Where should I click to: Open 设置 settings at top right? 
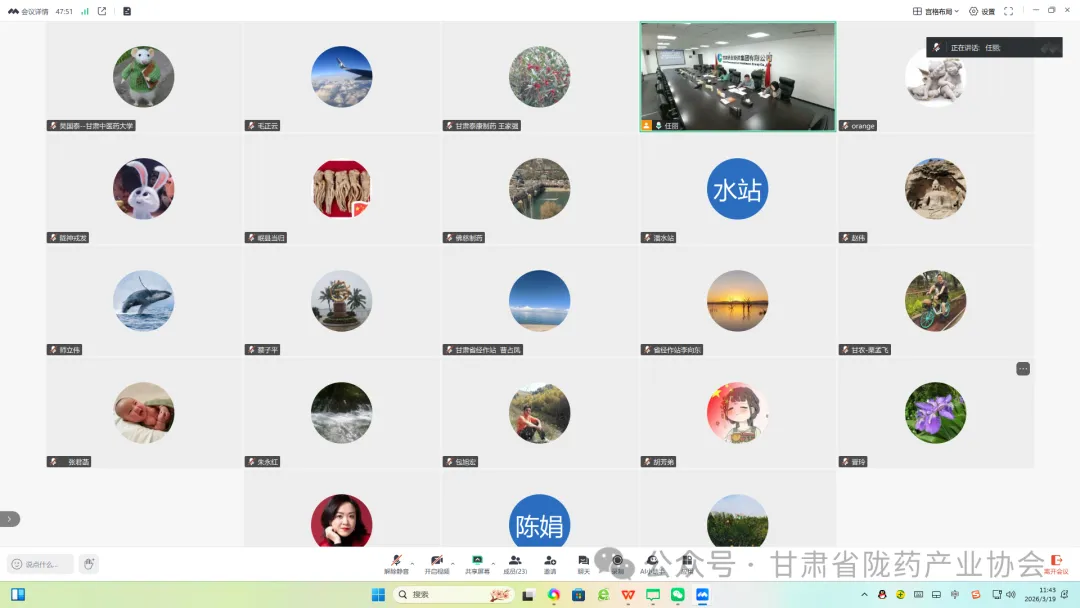(982, 11)
